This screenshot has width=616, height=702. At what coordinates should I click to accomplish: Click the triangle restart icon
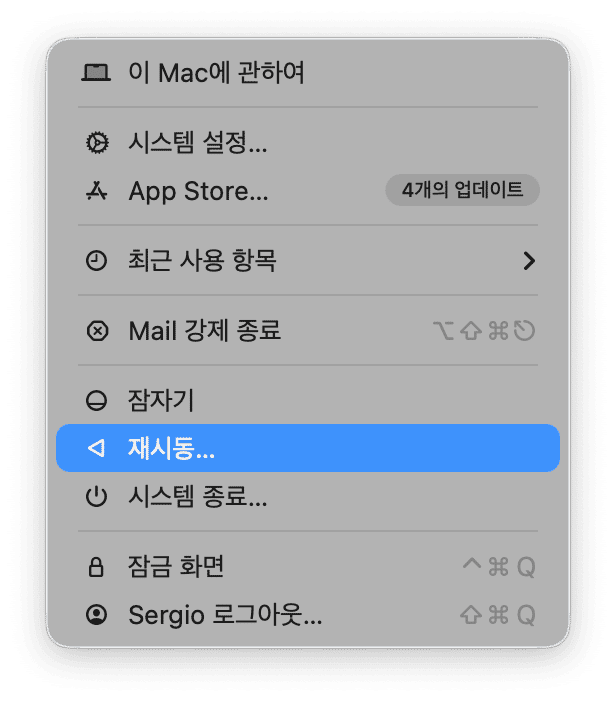[x=96, y=448]
